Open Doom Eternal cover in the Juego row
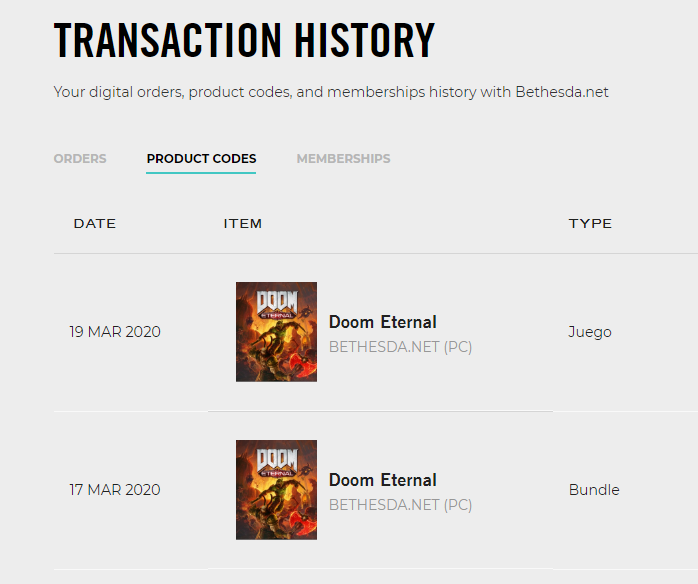698x584 pixels. coord(276,332)
